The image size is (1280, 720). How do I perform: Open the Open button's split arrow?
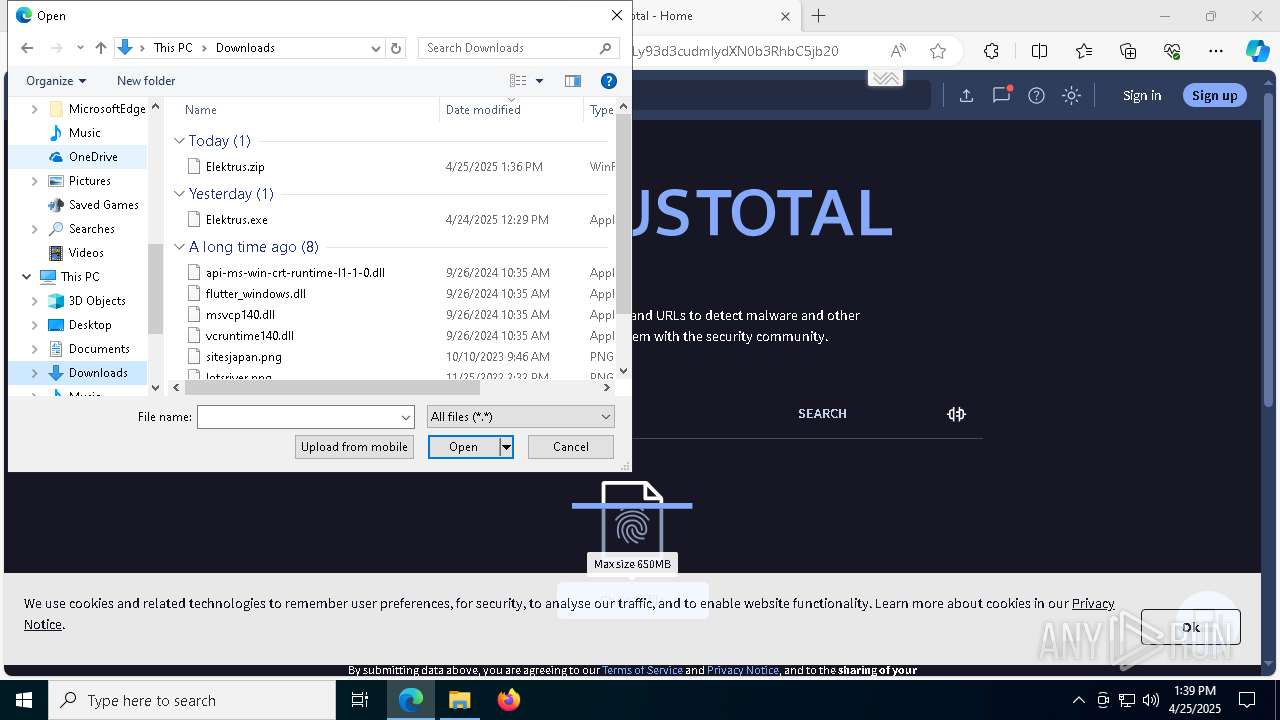506,447
